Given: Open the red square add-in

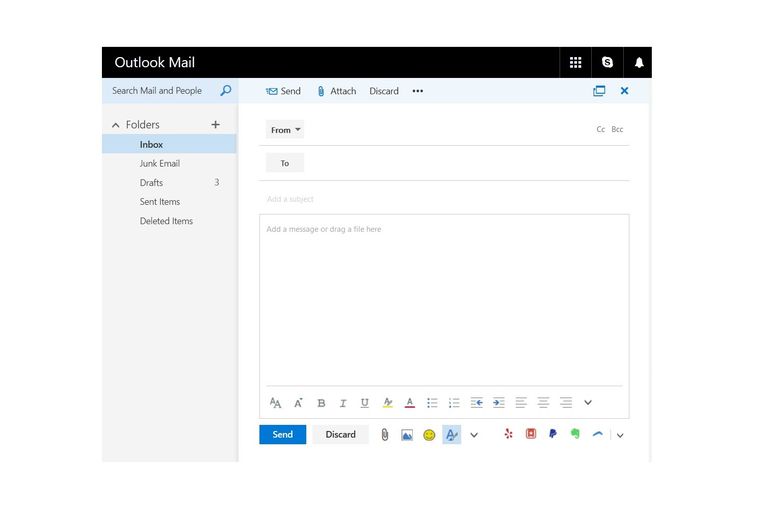Looking at the screenshot, I should point(531,434).
